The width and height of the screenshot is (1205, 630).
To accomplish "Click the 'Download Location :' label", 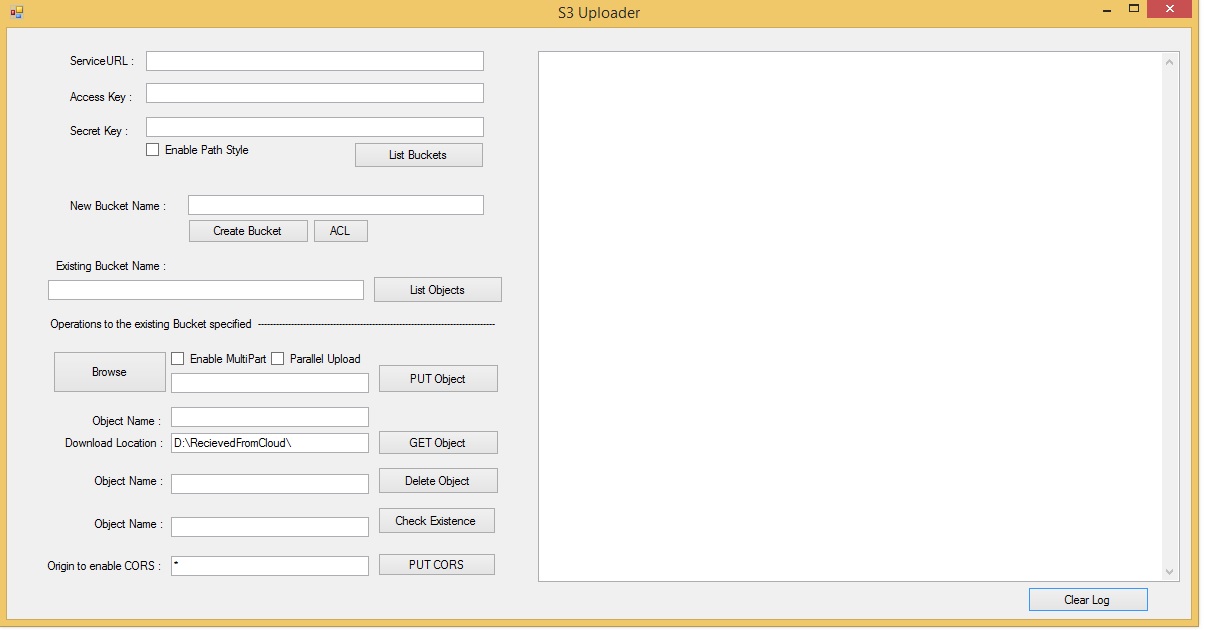I will [113, 443].
